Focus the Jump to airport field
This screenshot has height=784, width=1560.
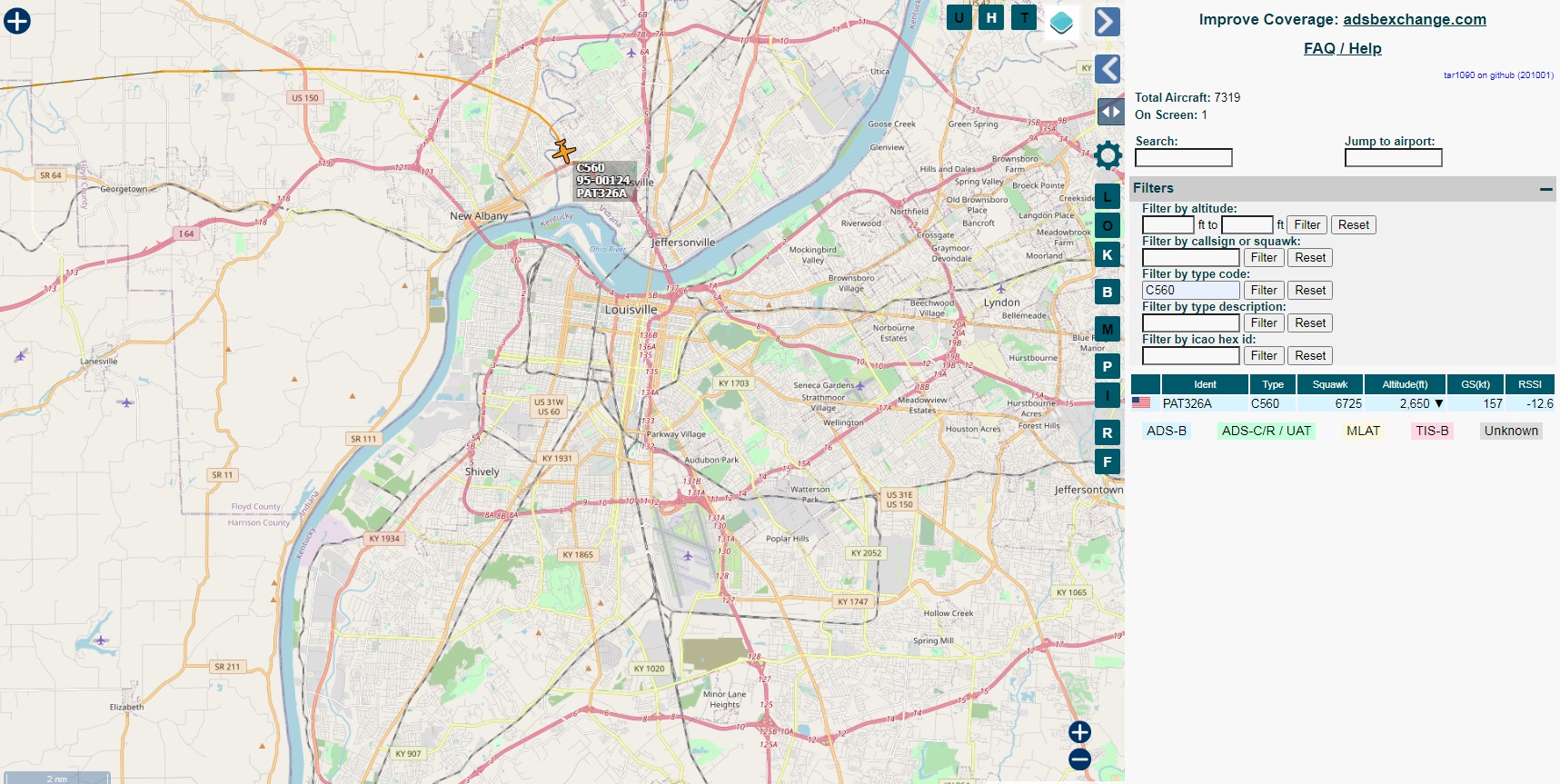coord(1393,158)
